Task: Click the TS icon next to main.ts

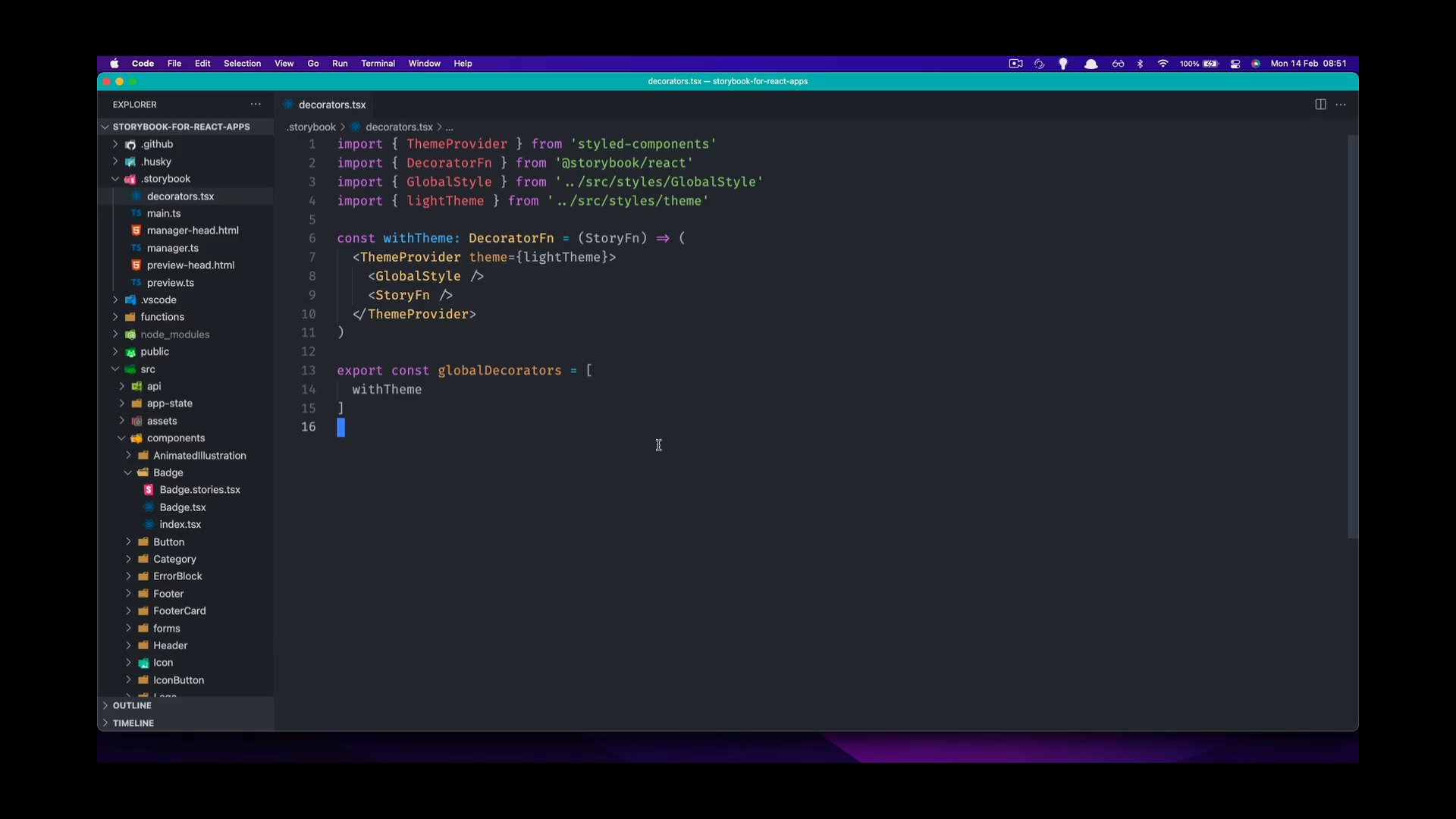Action: (x=136, y=214)
